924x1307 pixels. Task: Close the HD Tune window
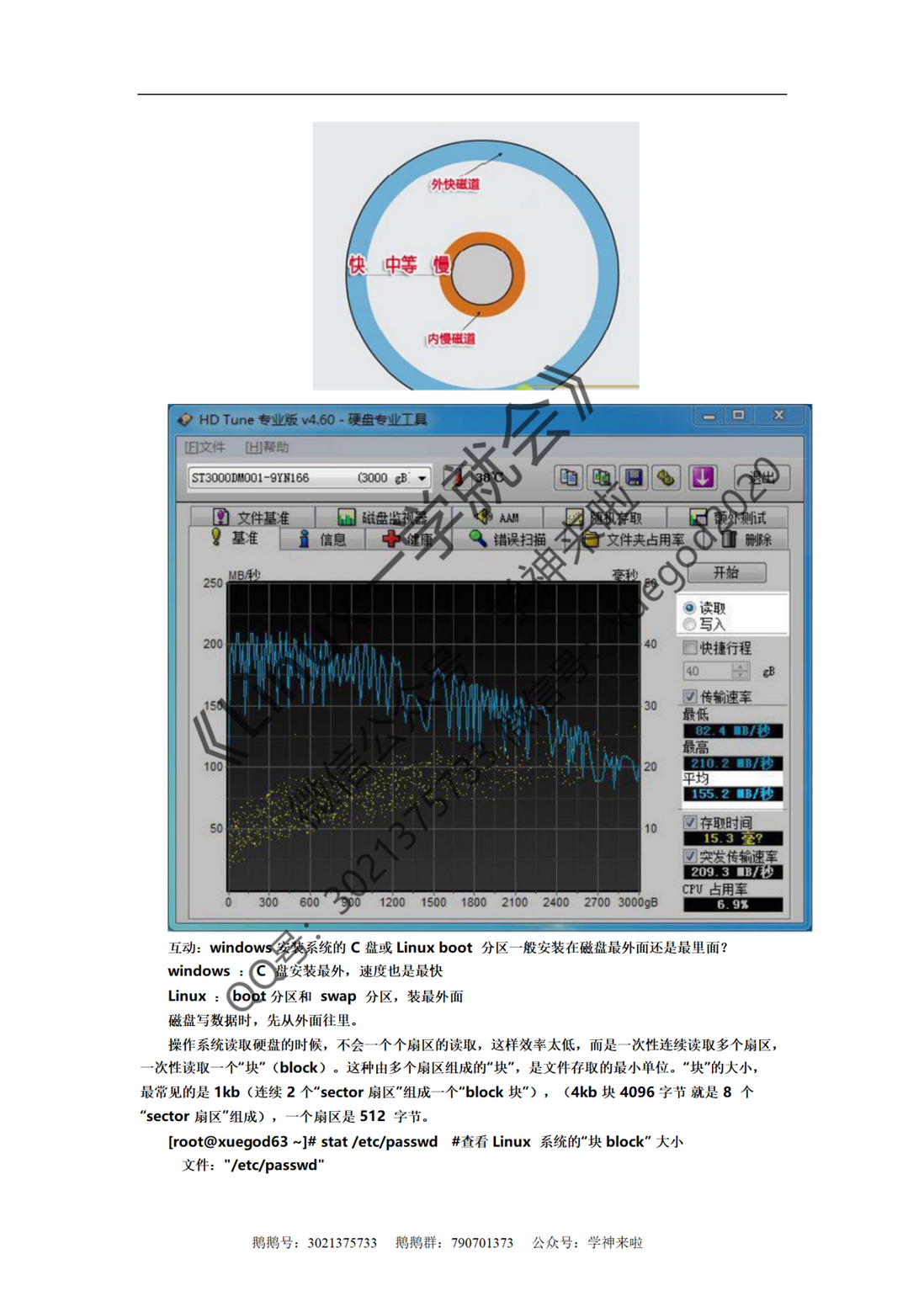778,416
